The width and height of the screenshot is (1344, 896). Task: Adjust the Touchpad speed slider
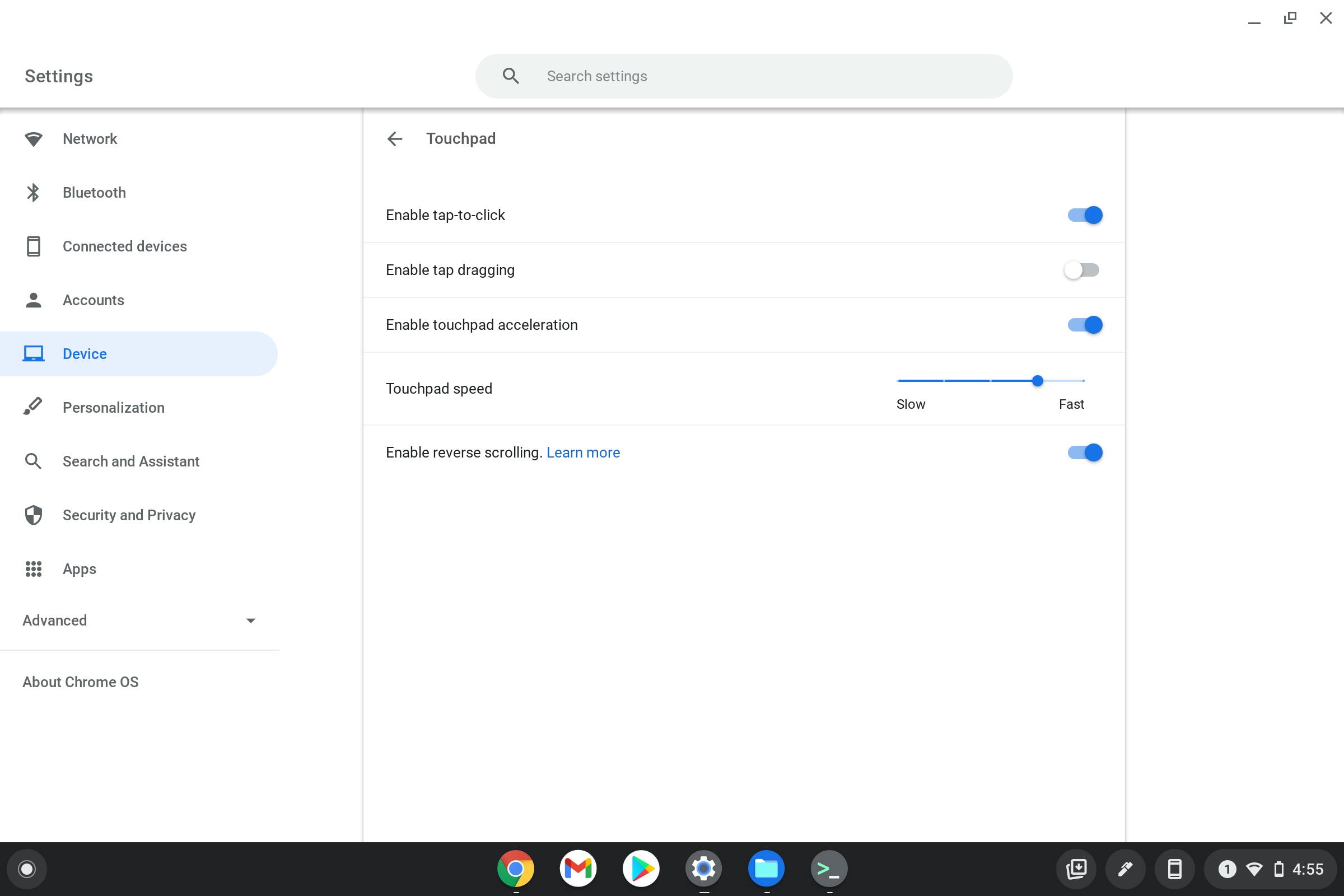tap(1038, 381)
